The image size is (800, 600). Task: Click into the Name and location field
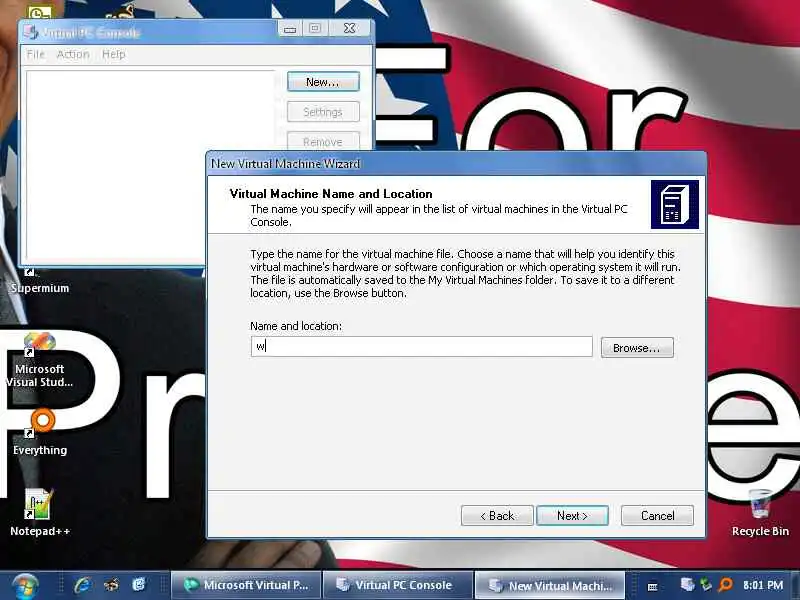pos(421,346)
